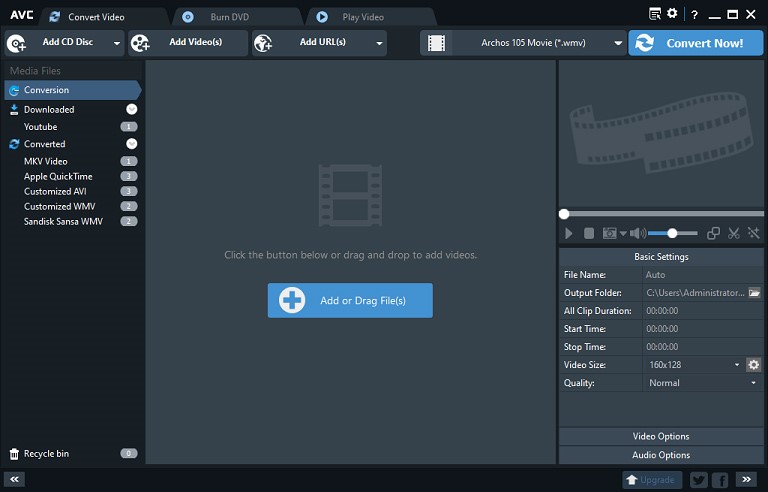The image size is (768, 492).
Task: Click the Output Folder path field
Action: (x=695, y=293)
